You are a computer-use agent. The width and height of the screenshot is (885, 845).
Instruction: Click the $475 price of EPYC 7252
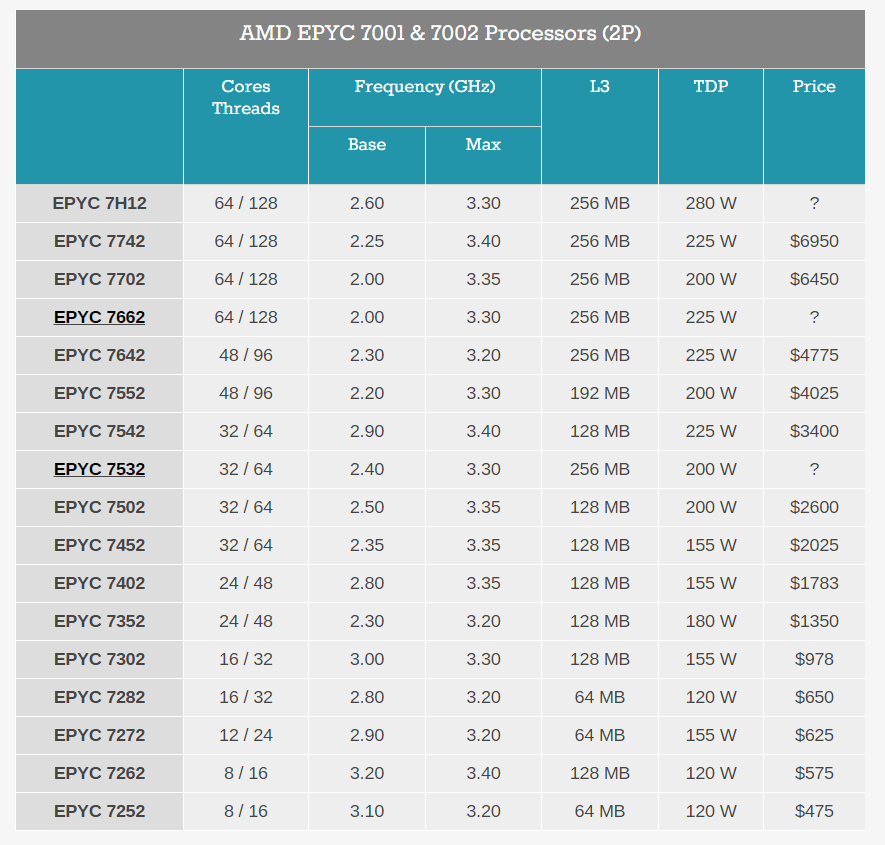tap(814, 811)
